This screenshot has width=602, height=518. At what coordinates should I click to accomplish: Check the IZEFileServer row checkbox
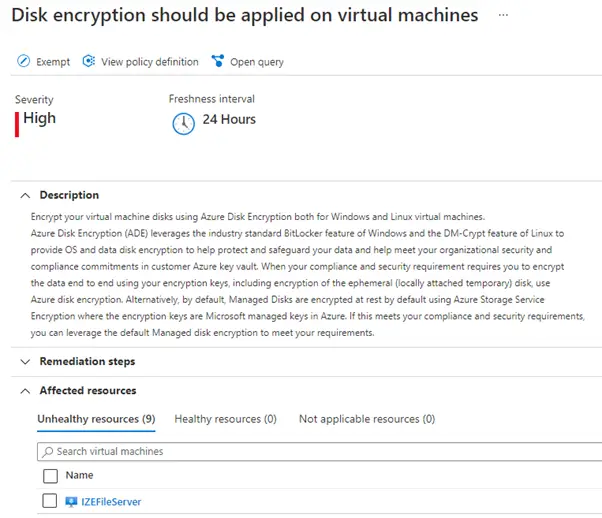click(50, 502)
